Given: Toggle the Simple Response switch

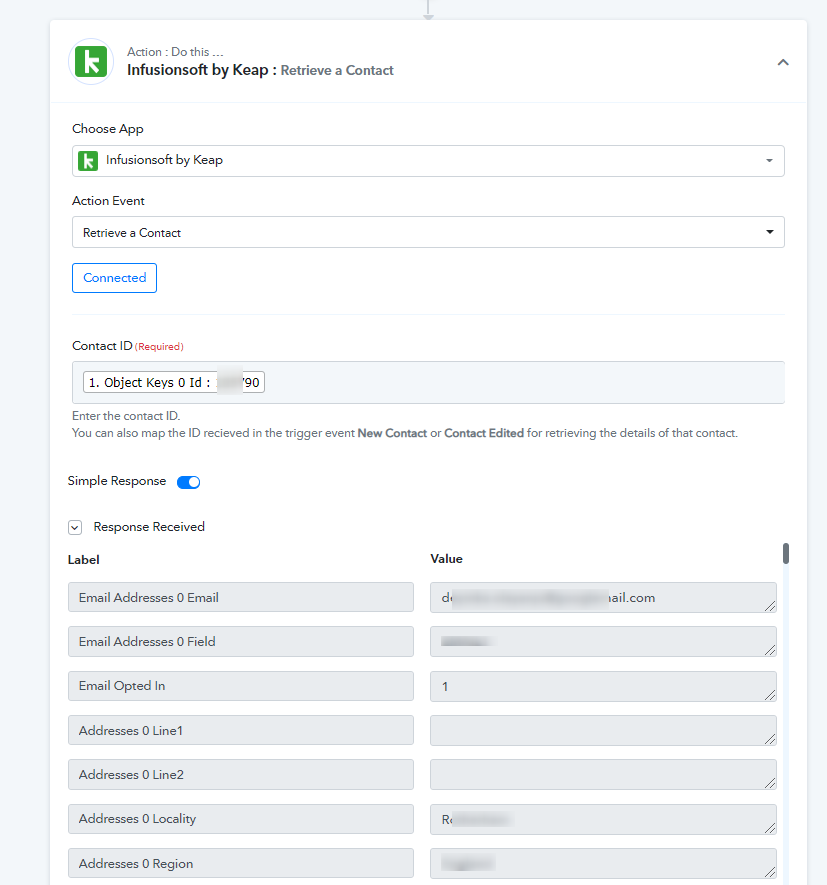Looking at the screenshot, I should (x=189, y=482).
